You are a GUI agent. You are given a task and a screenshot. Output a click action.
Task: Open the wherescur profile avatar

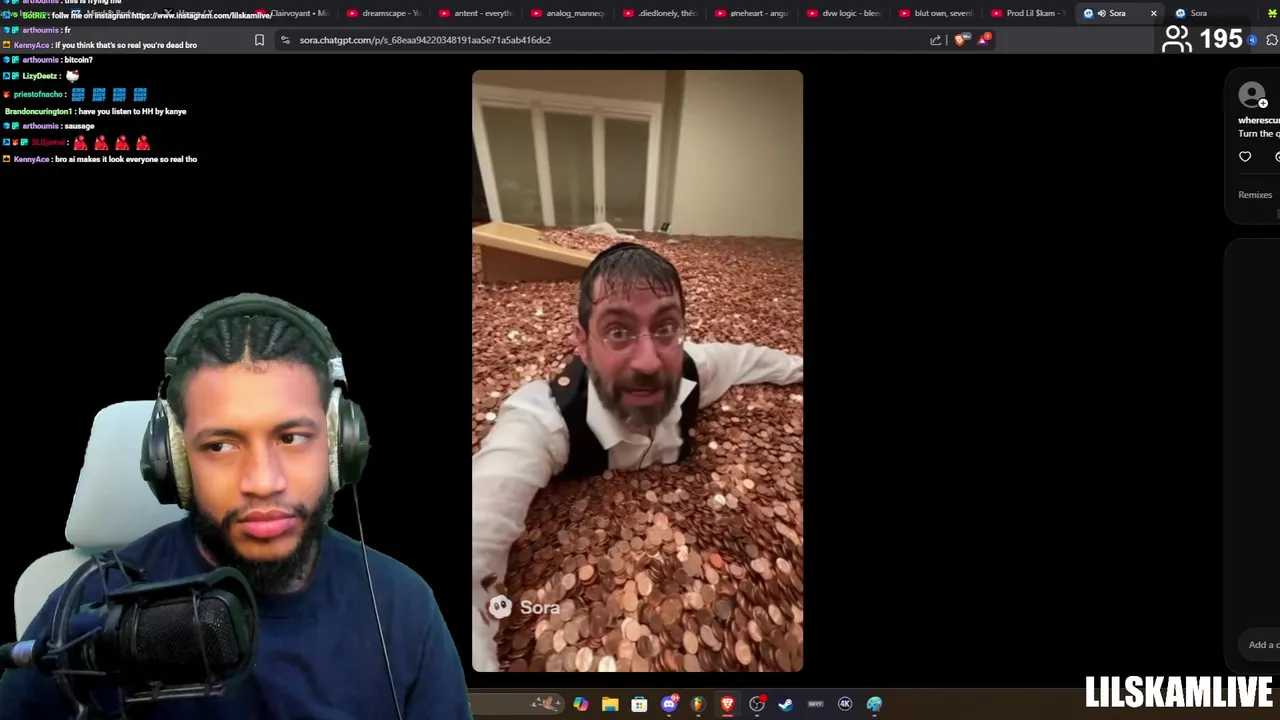(1251, 94)
